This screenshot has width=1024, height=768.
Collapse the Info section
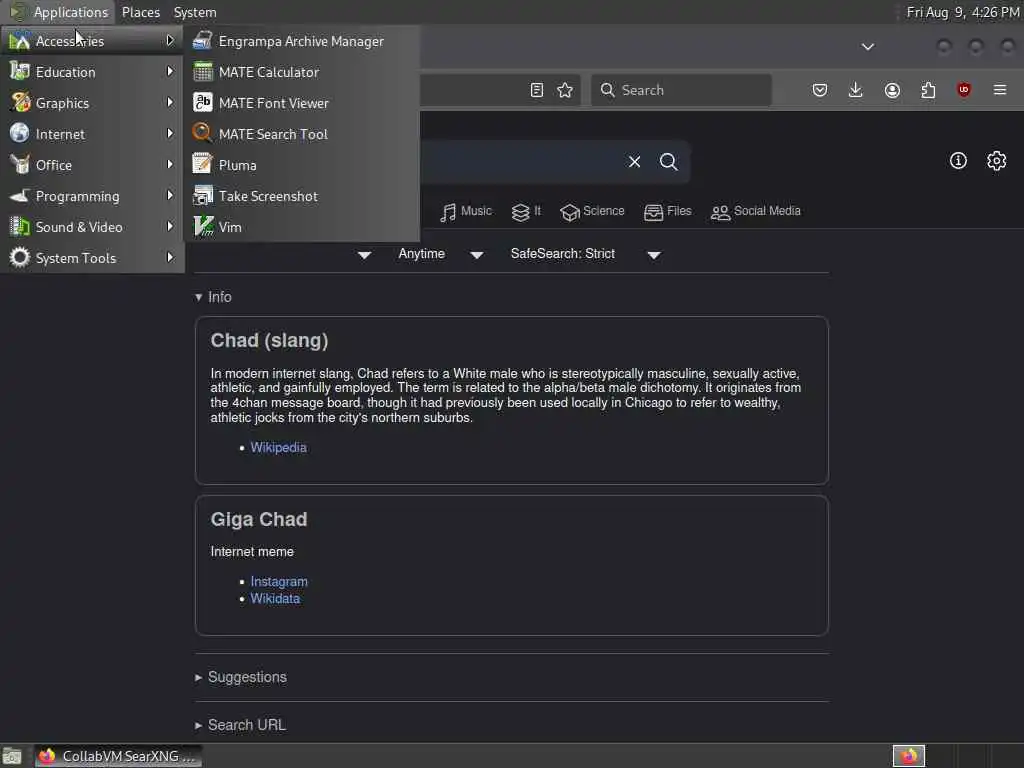click(214, 297)
